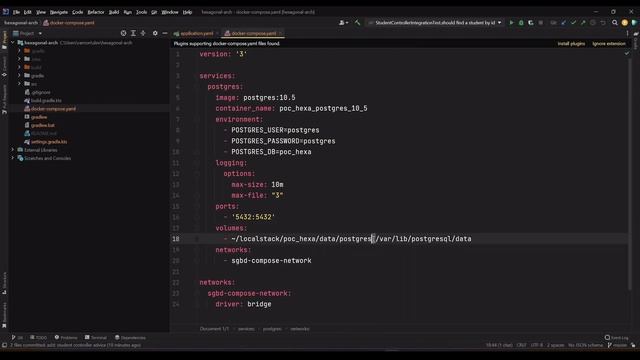The image size is (640, 360).
Task: Open Project panel settings gear
Action: 155,33
